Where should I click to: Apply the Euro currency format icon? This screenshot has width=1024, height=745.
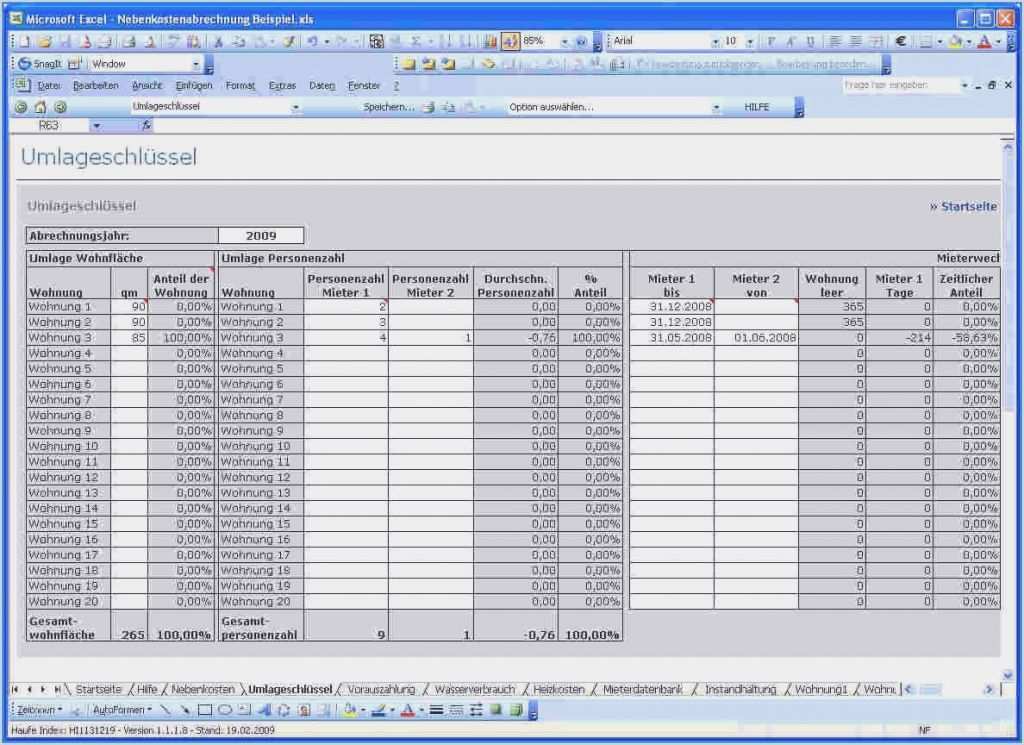903,41
